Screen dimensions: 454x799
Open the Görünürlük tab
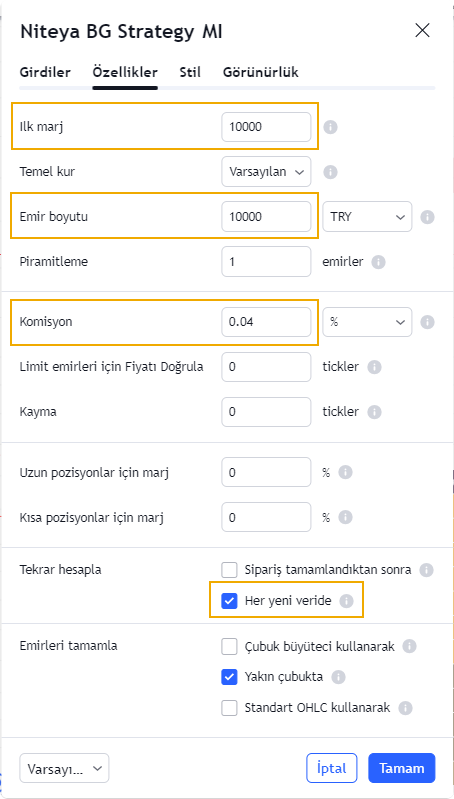point(260,72)
